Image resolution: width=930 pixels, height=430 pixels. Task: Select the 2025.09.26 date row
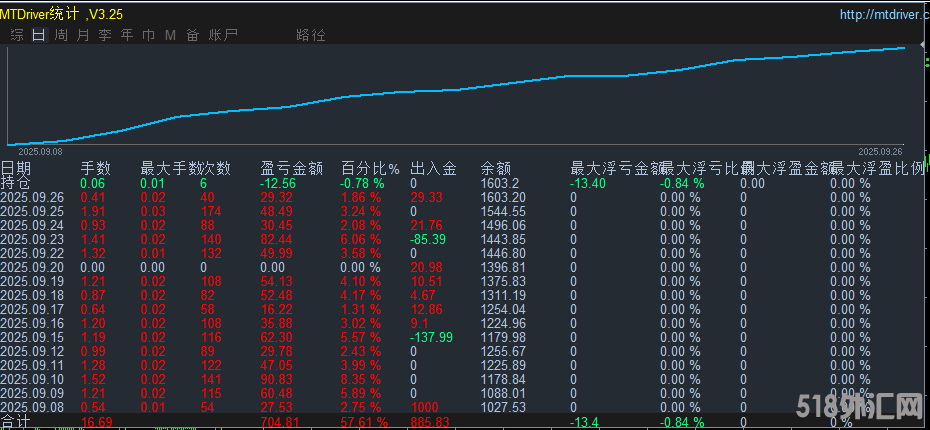click(x=32, y=198)
